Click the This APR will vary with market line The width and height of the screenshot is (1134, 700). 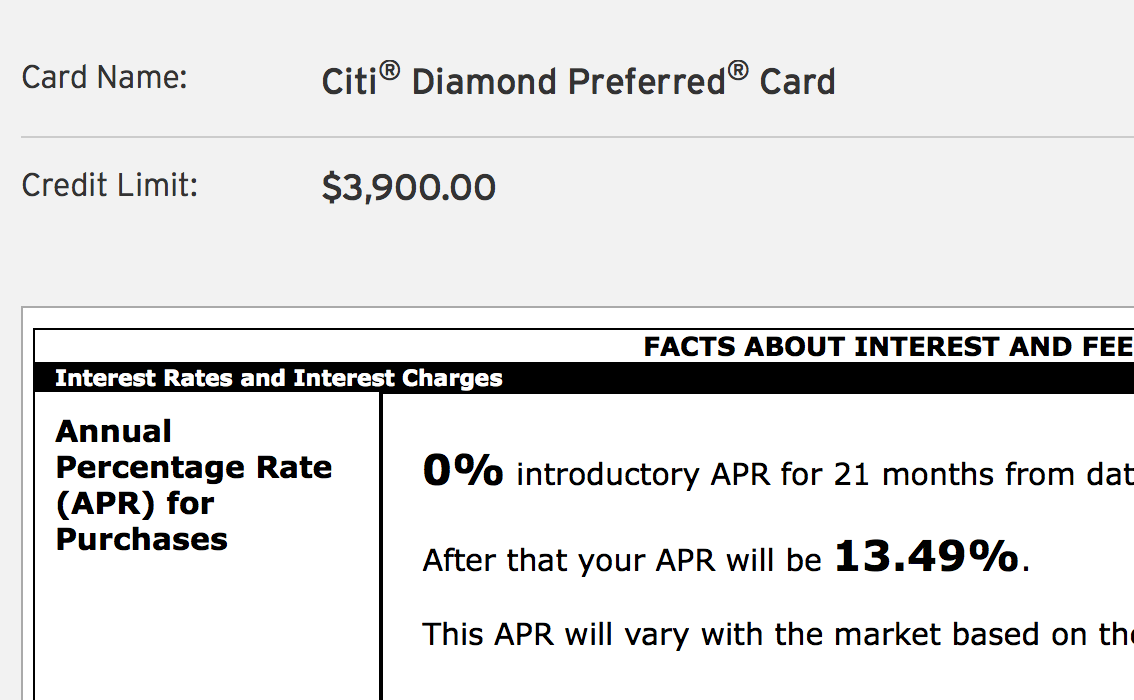click(778, 634)
